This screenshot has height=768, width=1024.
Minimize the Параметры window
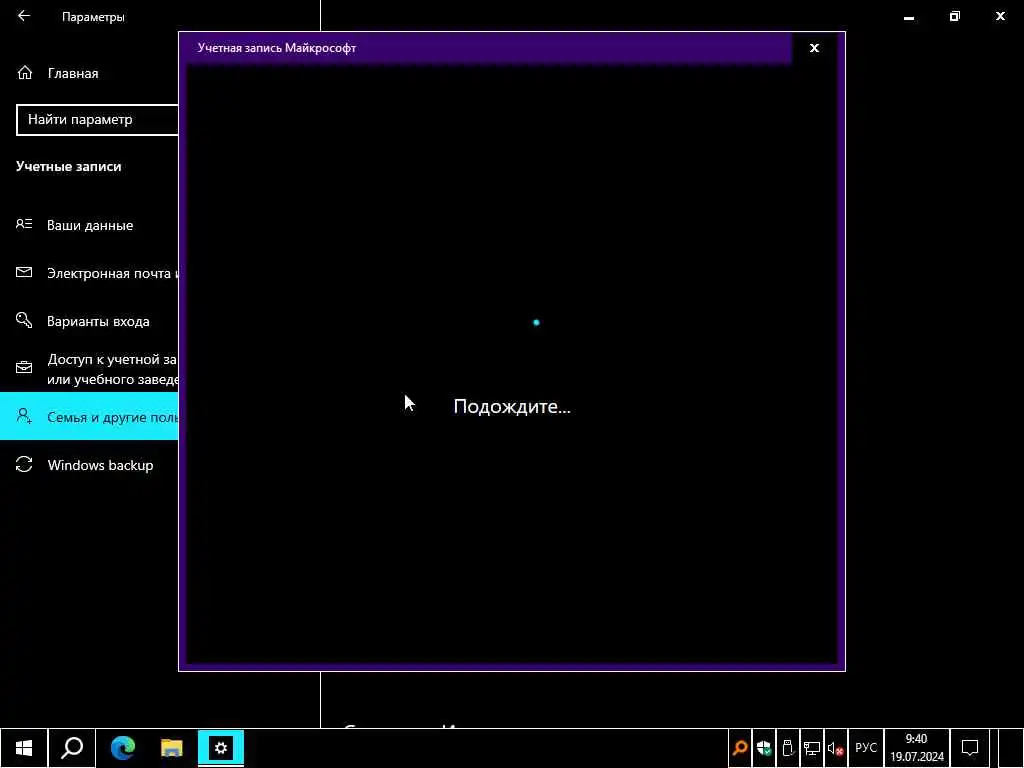(x=908, y=16)
